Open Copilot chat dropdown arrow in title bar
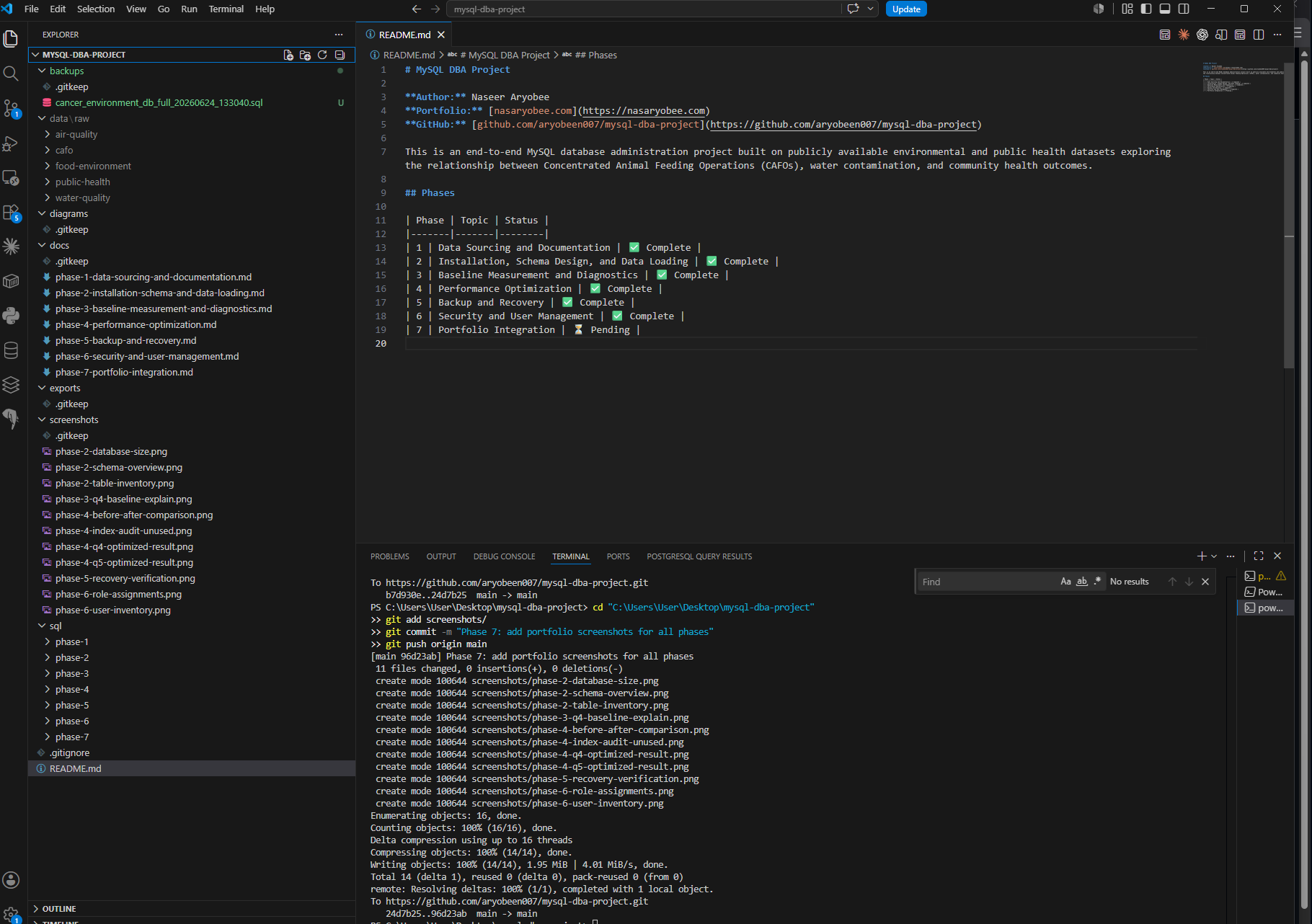The width and height of the screenshot is (1312, 924). [871, 9]
